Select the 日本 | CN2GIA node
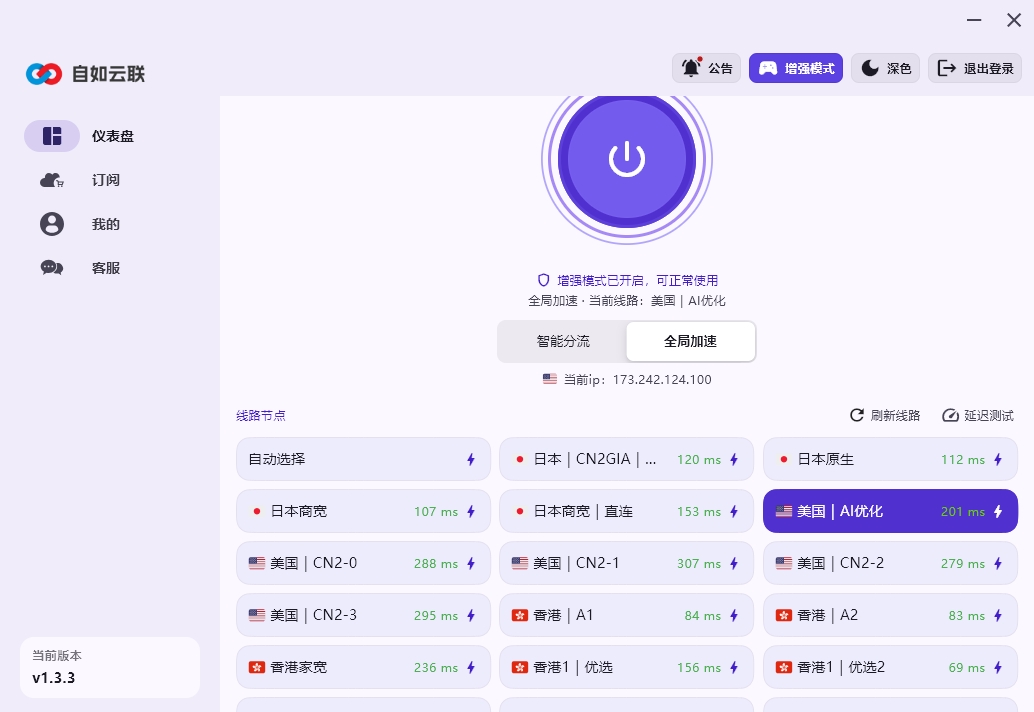Image resolution: width=1034 pixels, height=712 pixels. [626, 459]
